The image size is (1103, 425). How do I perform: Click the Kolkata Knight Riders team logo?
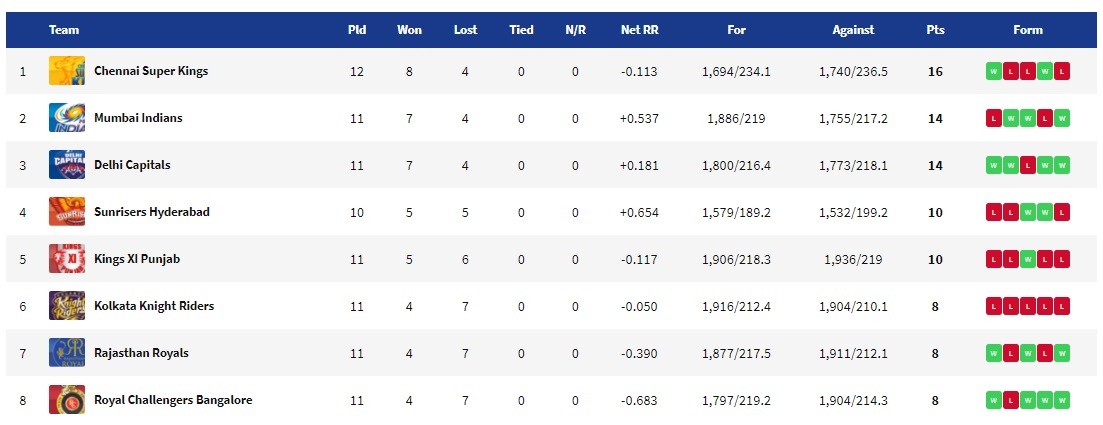click(x=67, y=306)
